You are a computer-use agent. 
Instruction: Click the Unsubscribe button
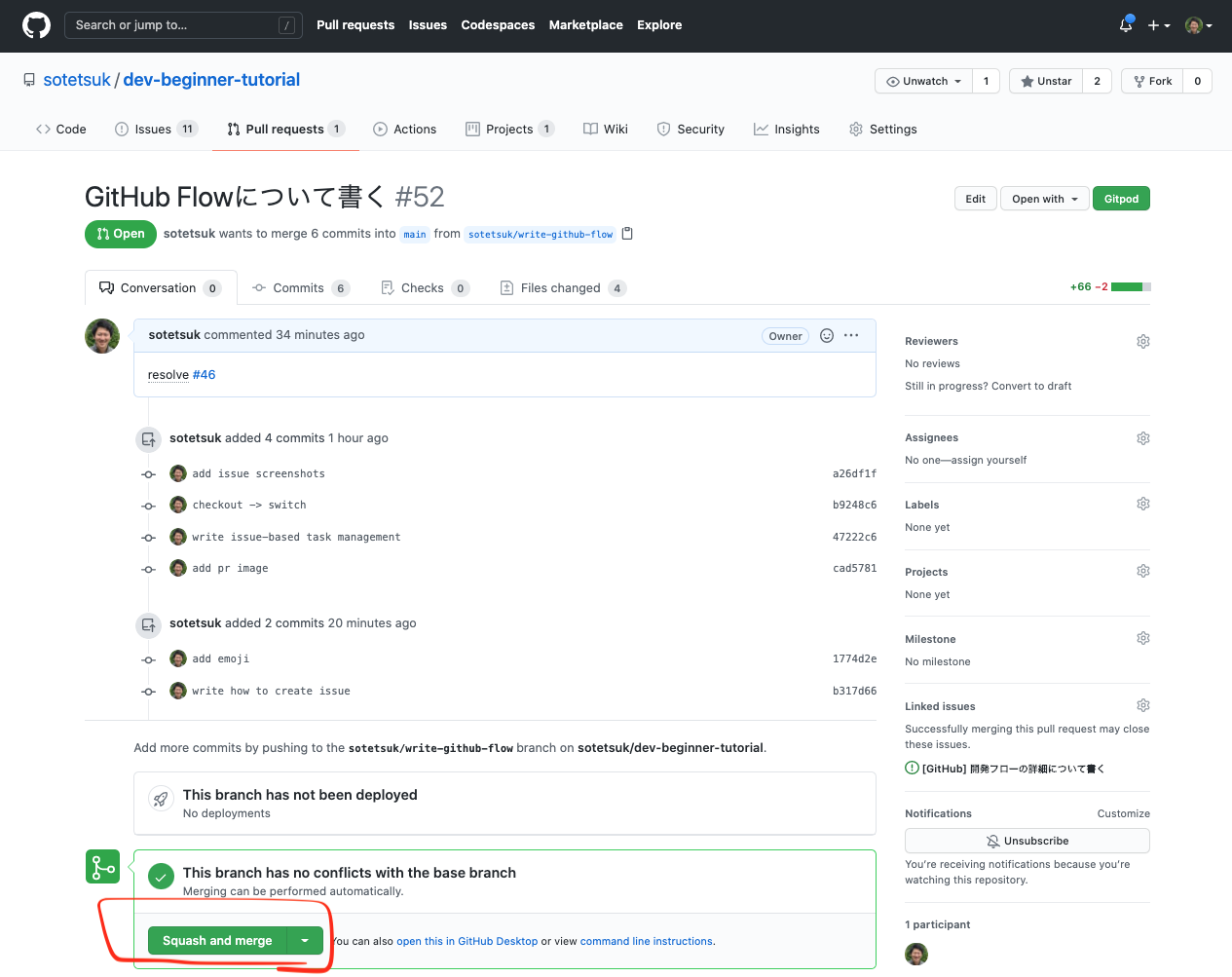(1027, 841)
